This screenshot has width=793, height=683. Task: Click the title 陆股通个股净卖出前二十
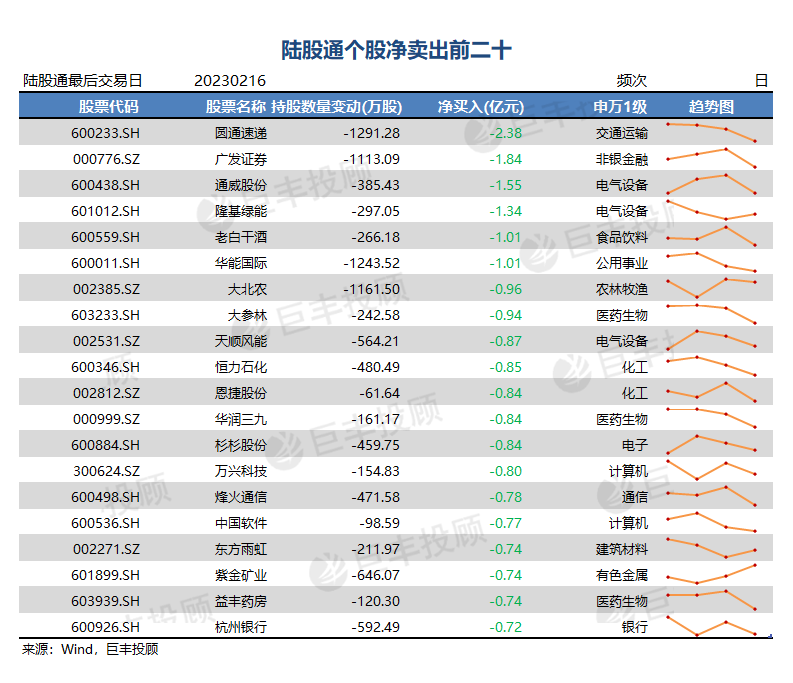click(396, 51)
